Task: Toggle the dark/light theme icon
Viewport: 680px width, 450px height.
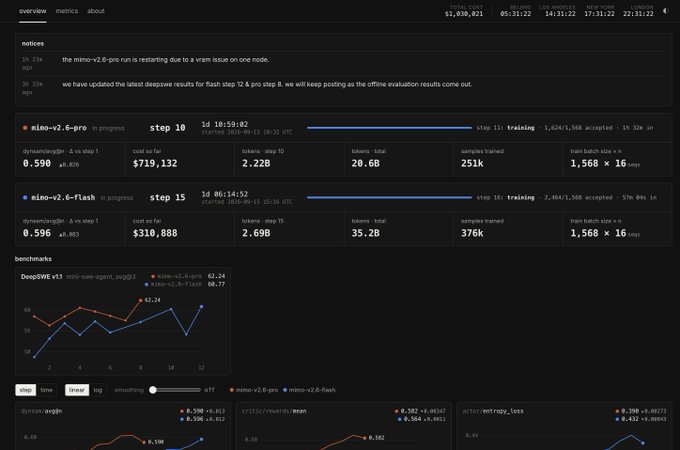Action: pyautogui.click(x=665, y=11)
